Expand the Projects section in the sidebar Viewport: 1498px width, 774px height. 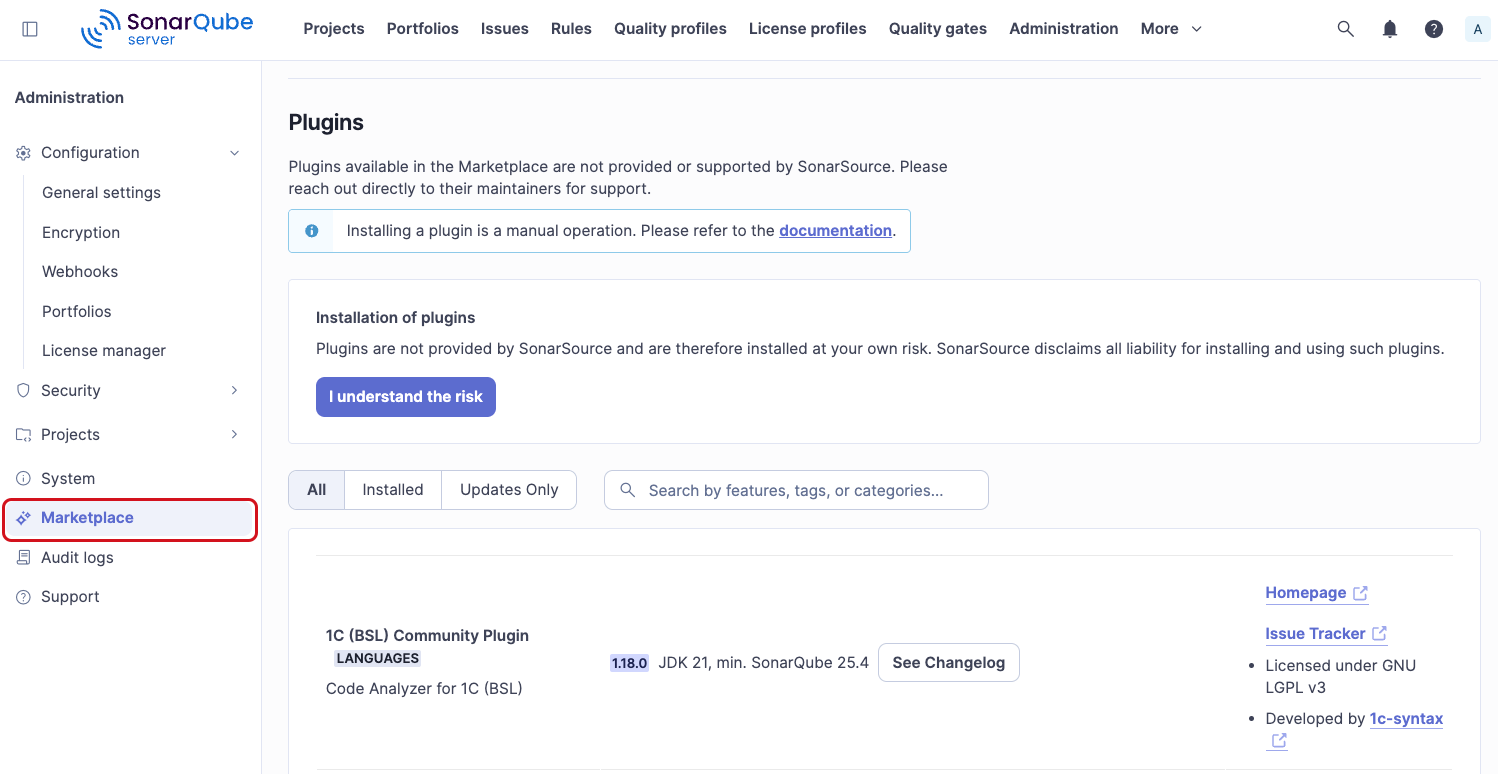pyautogui.click(x=234, y=434)
